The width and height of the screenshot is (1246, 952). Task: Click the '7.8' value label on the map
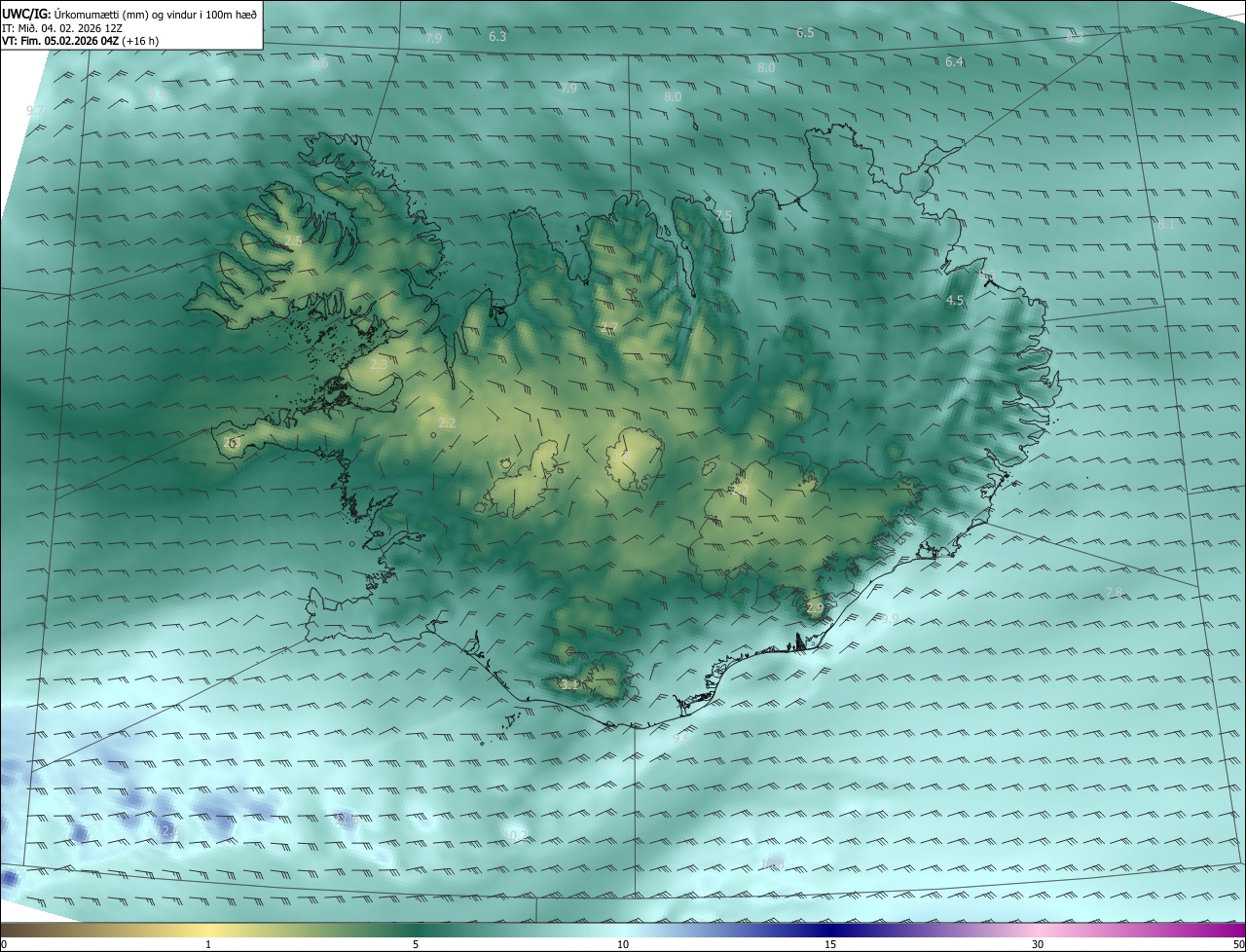point(1114,593)
